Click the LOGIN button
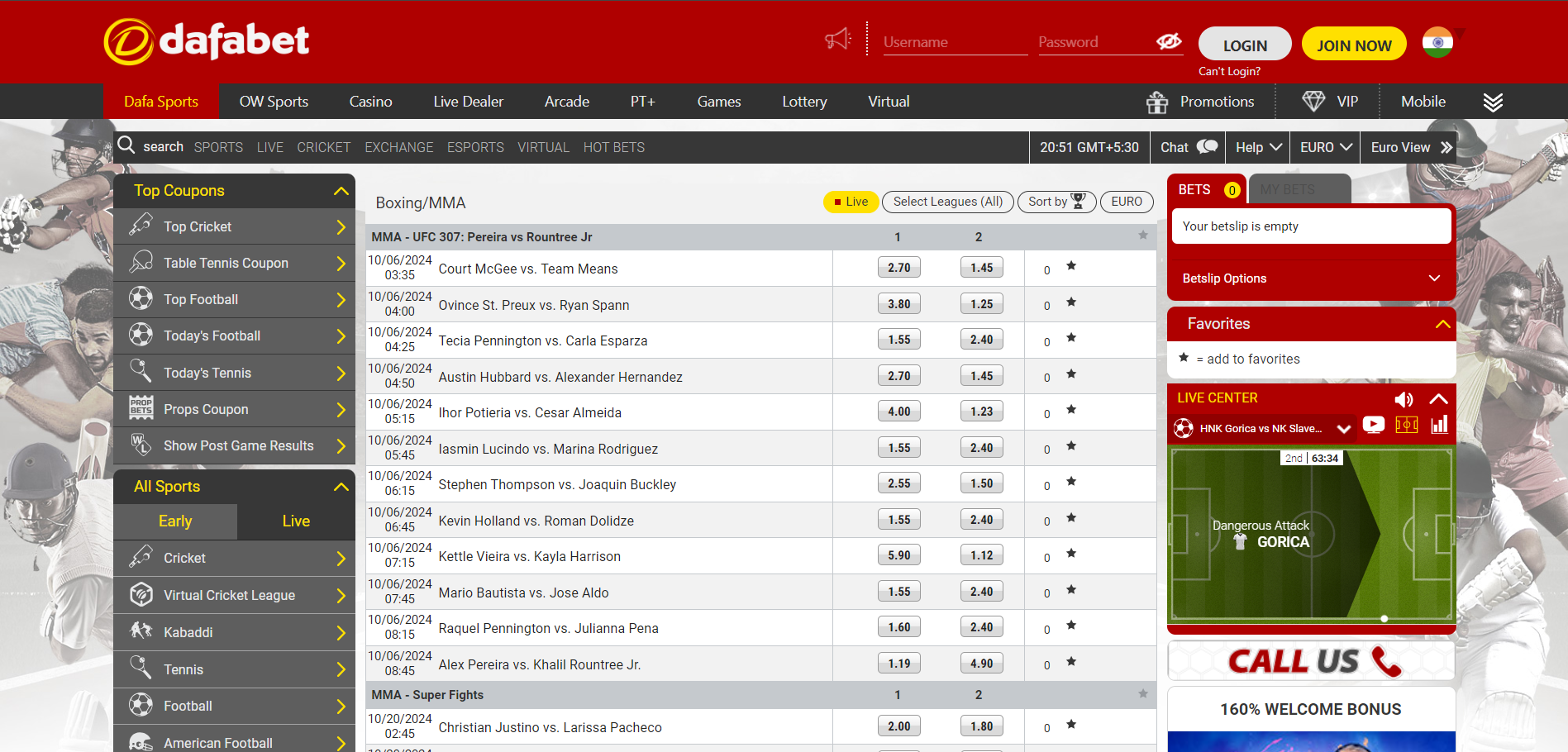 (1245, 45)
